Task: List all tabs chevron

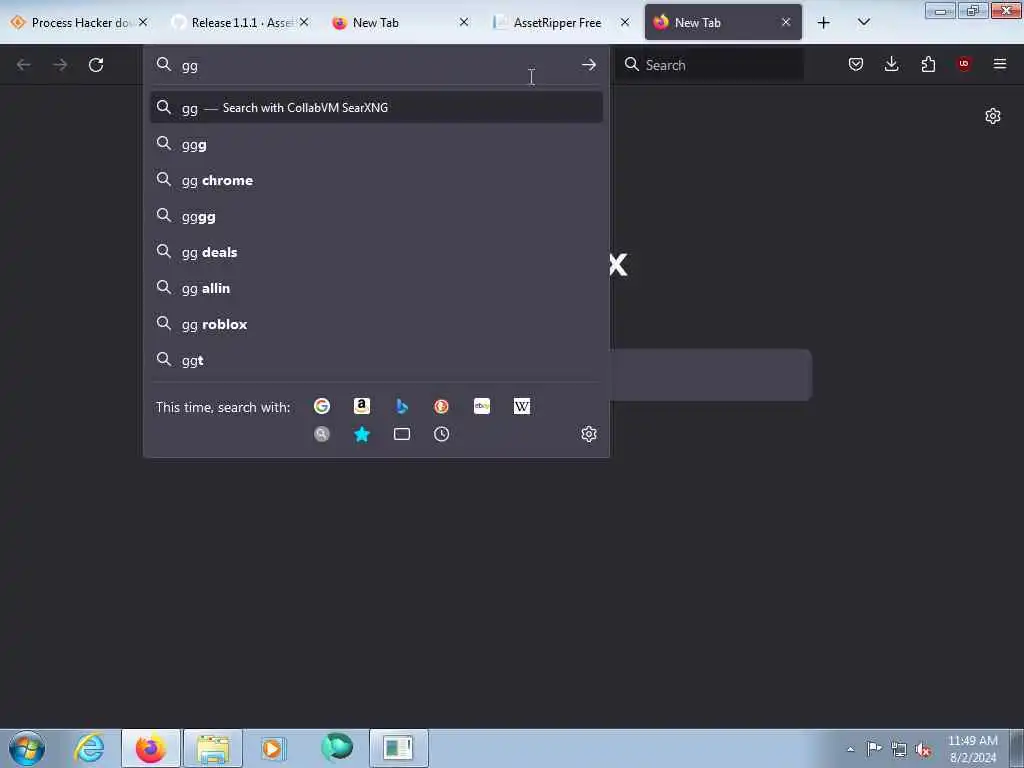Action: point(863,22)
